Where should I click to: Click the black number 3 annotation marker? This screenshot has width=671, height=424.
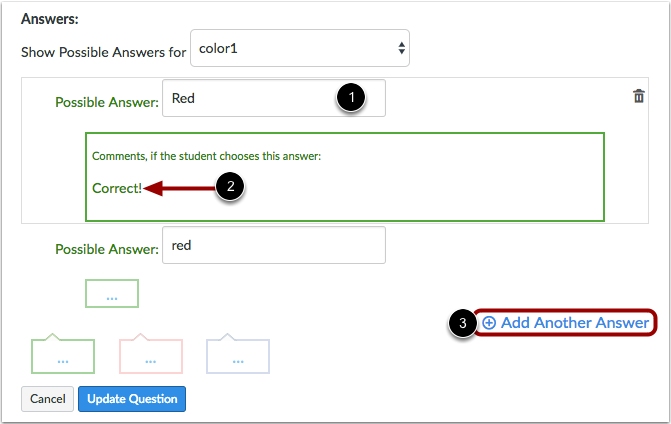pos(463,323)
